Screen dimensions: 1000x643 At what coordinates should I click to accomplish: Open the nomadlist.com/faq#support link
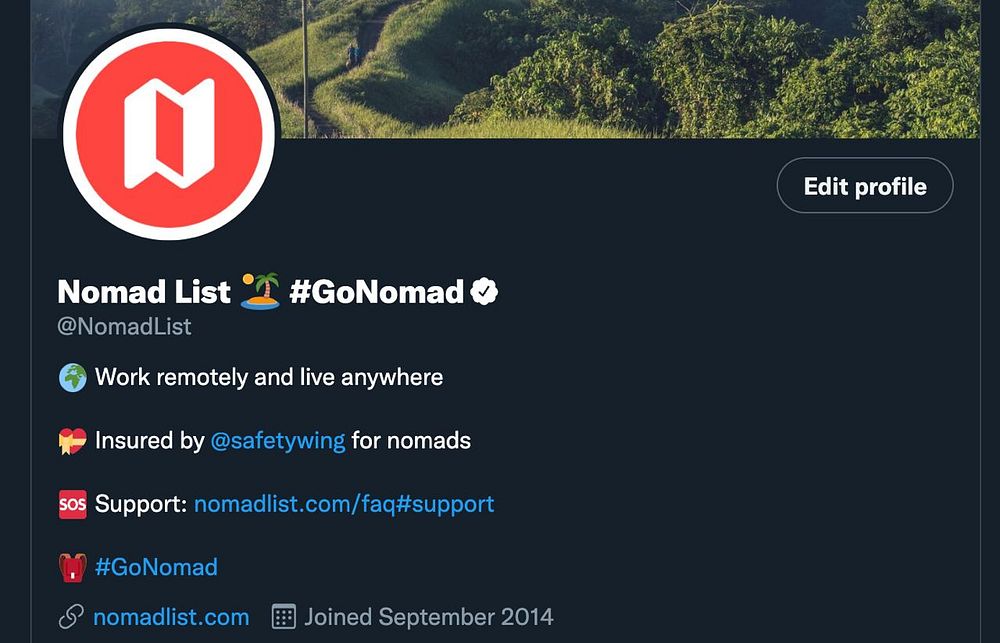pyautogui.click(x=344, y=504)
